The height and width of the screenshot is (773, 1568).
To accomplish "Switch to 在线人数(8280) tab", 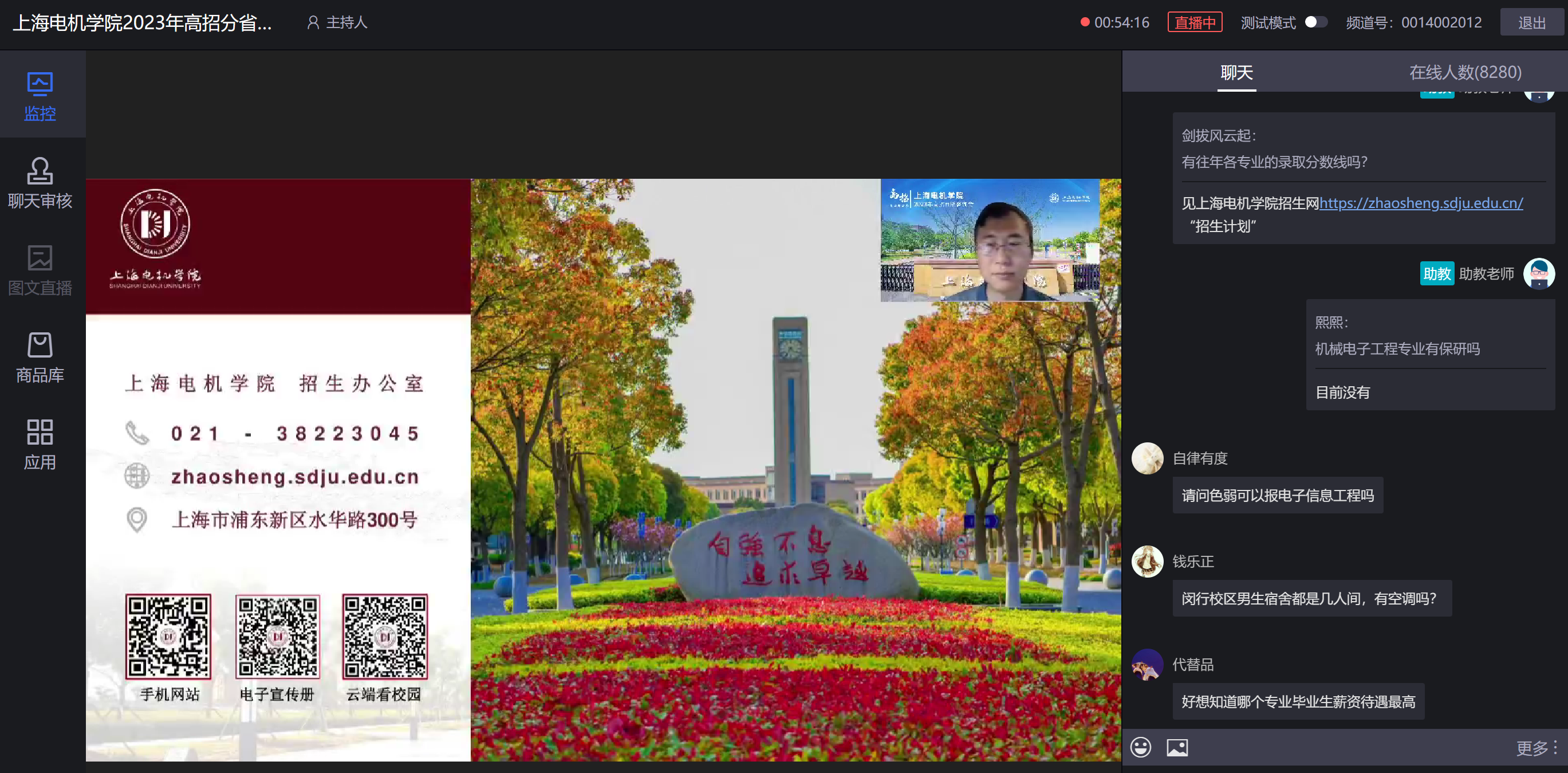I will 1464,73.
